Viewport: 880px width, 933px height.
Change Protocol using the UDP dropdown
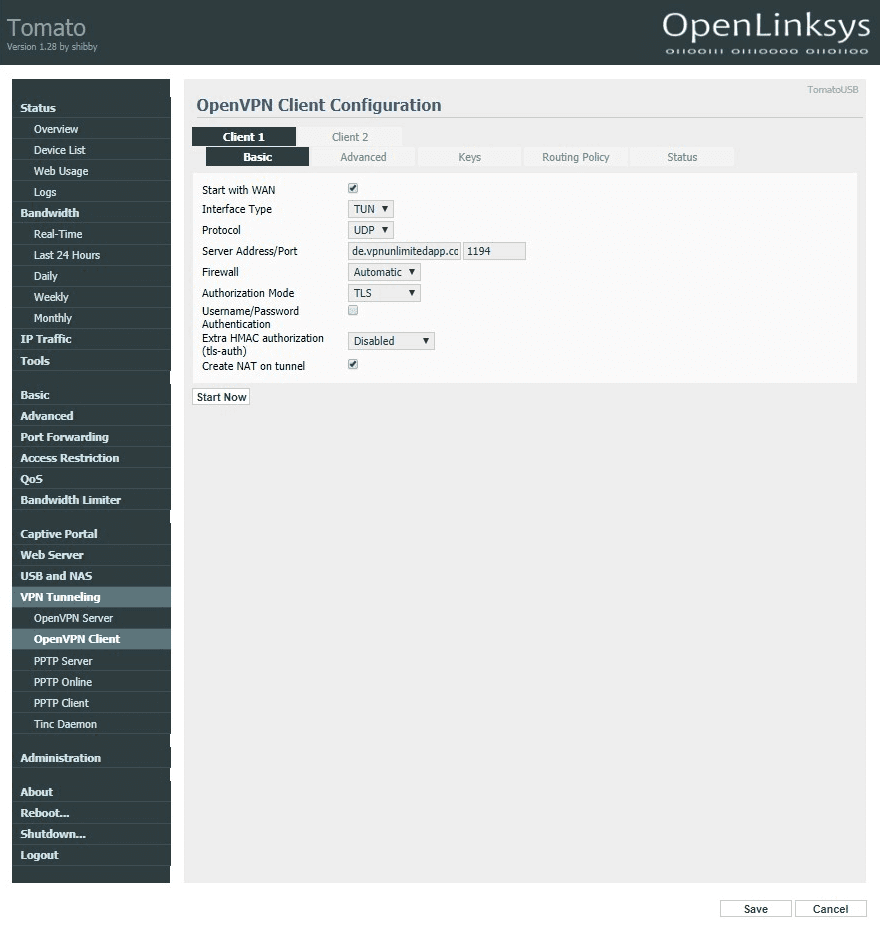[x=370, y=229]
